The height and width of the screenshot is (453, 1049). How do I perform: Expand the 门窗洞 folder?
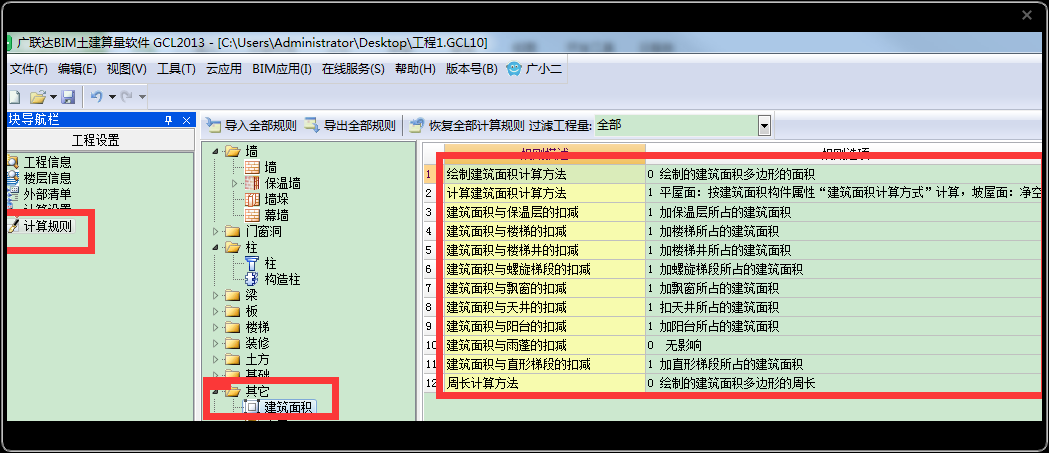pyautogui.click(x=215, y=232)
